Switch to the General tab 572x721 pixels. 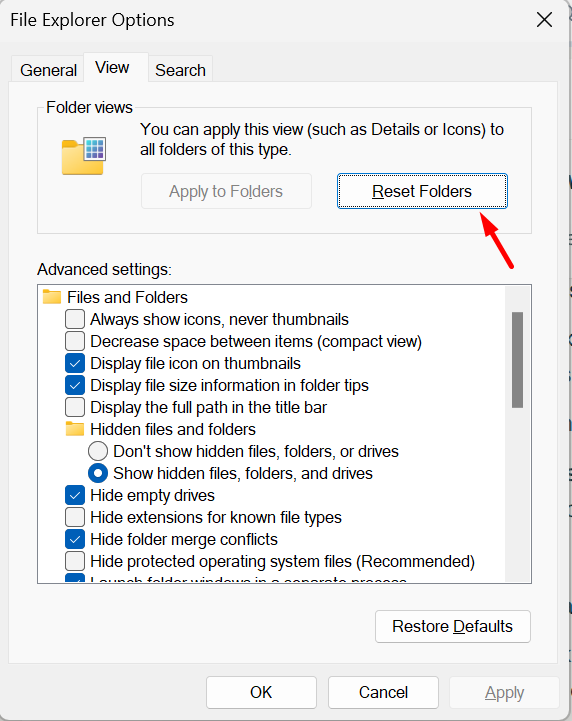(x=48, y=70)
